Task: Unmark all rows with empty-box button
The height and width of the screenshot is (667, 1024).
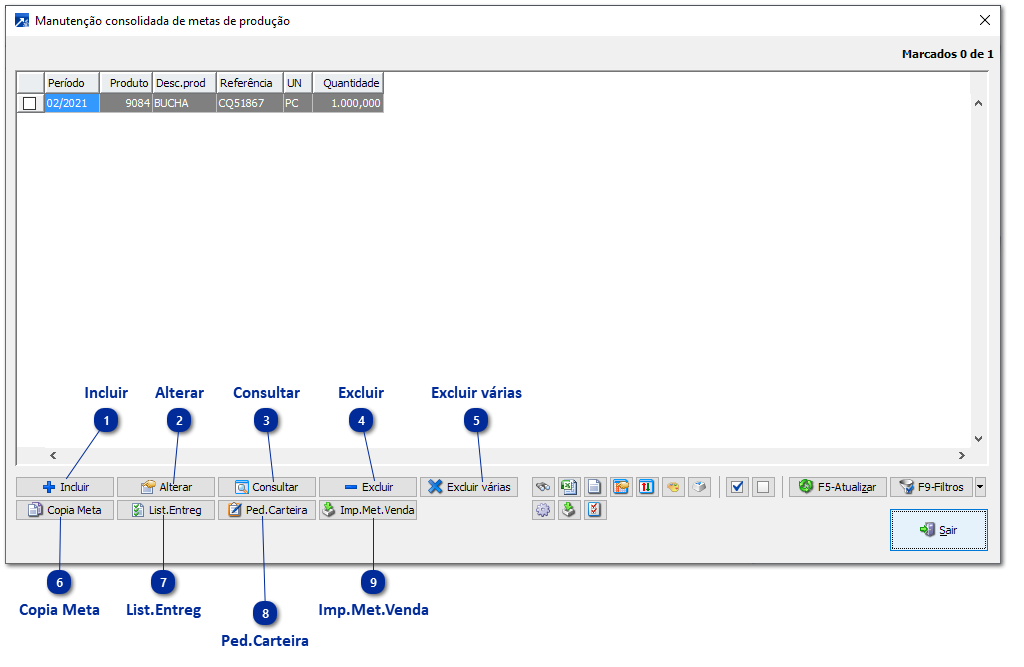Action: [763, 487]
